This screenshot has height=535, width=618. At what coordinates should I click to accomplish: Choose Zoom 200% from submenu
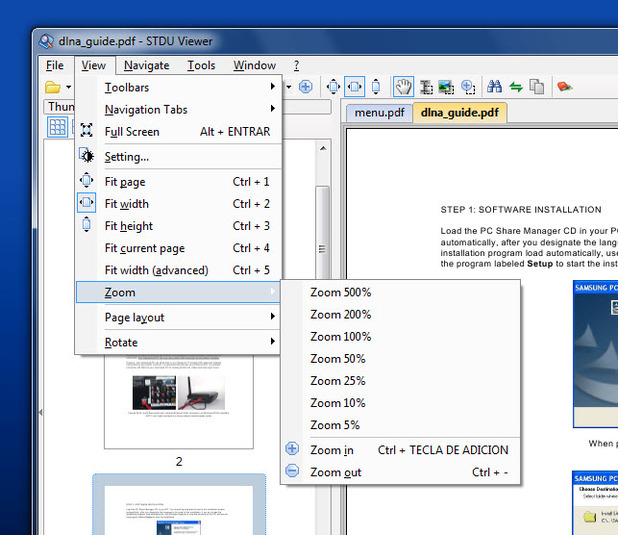tap(340, 314)
